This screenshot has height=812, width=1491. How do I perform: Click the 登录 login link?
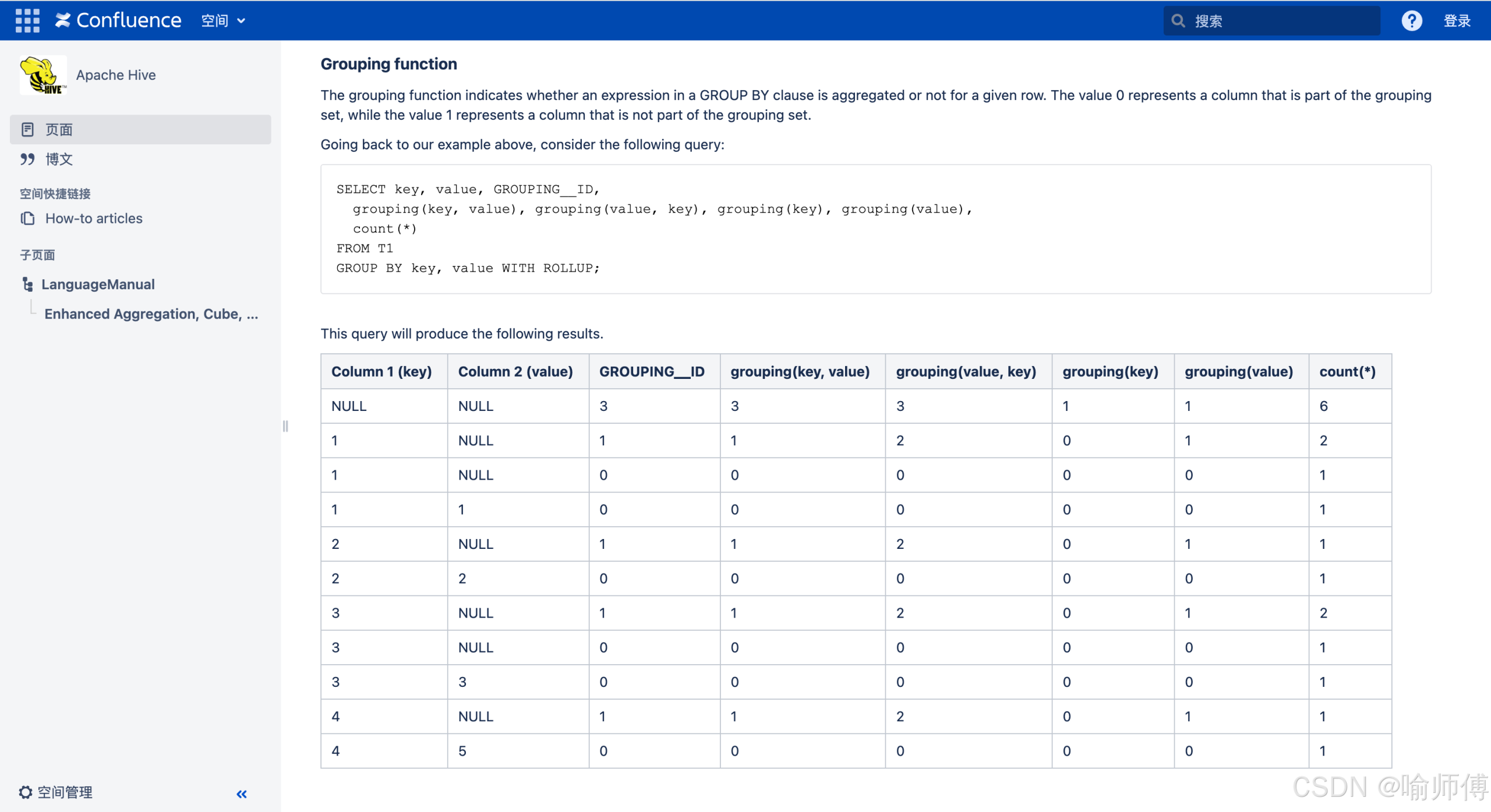tap(1457, 21)
